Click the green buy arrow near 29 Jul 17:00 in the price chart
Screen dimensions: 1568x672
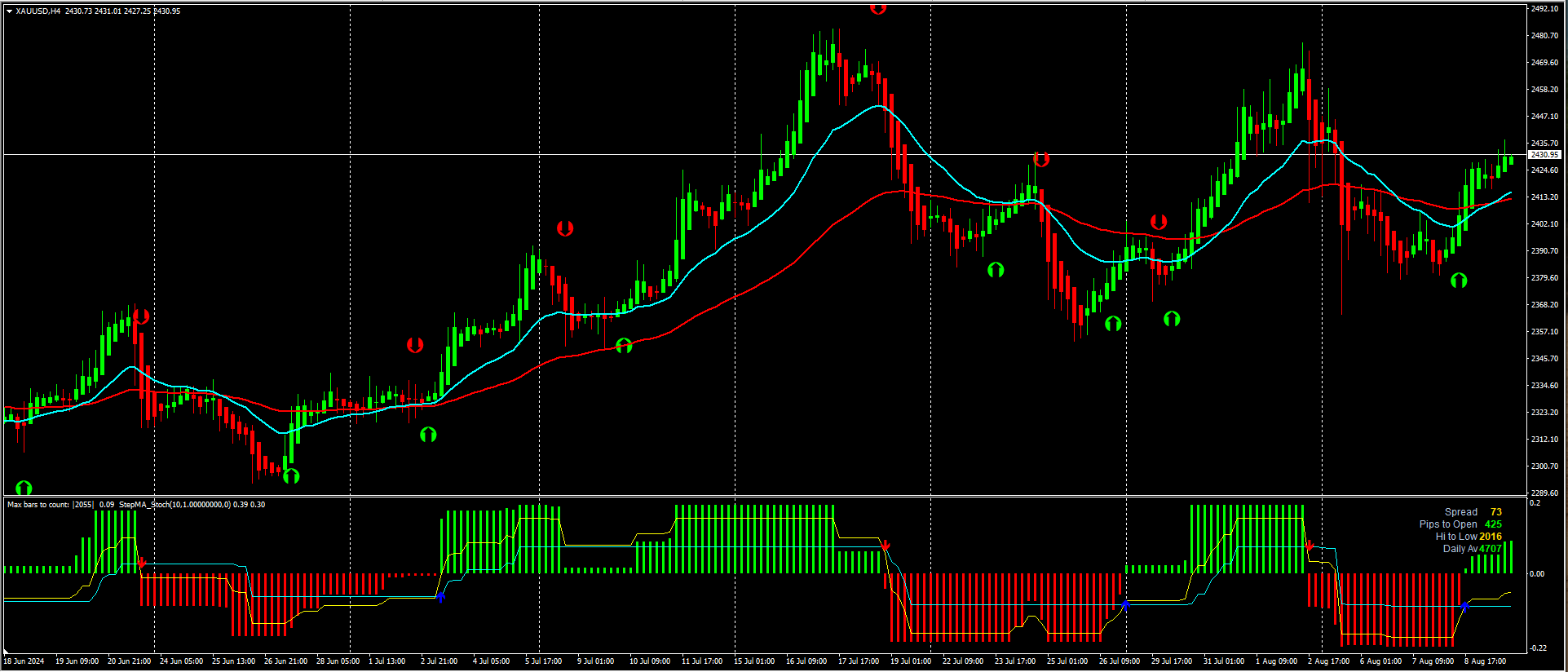tap(1172, 319)
